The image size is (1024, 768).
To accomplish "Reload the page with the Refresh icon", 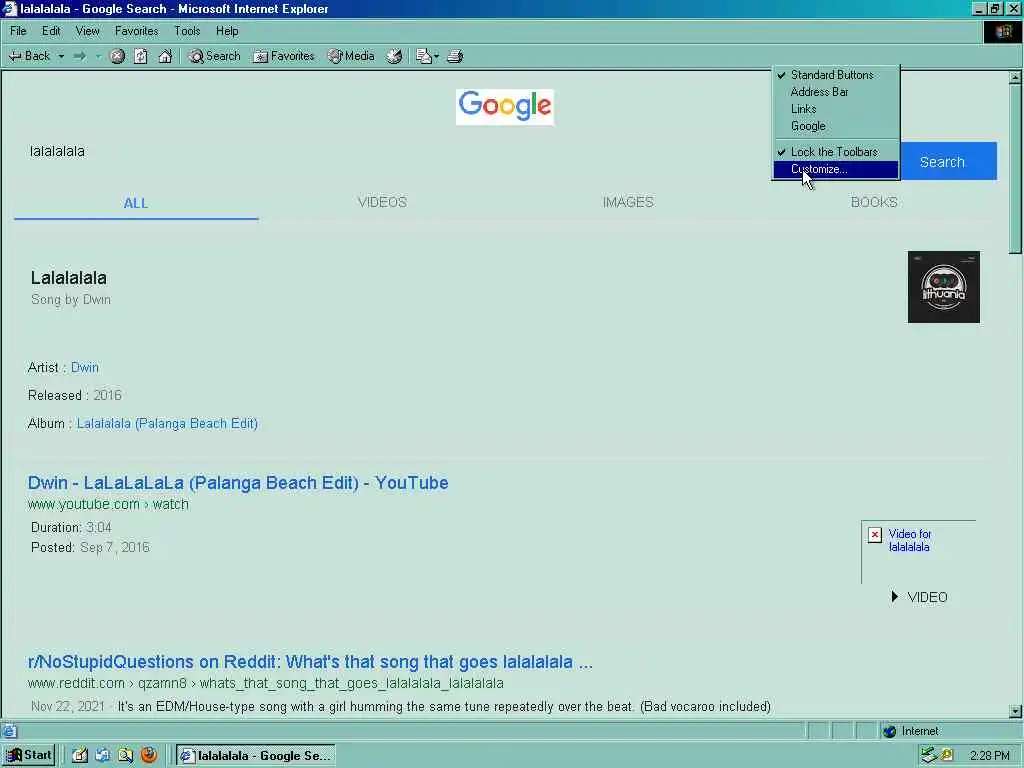I will pos(140,56).
